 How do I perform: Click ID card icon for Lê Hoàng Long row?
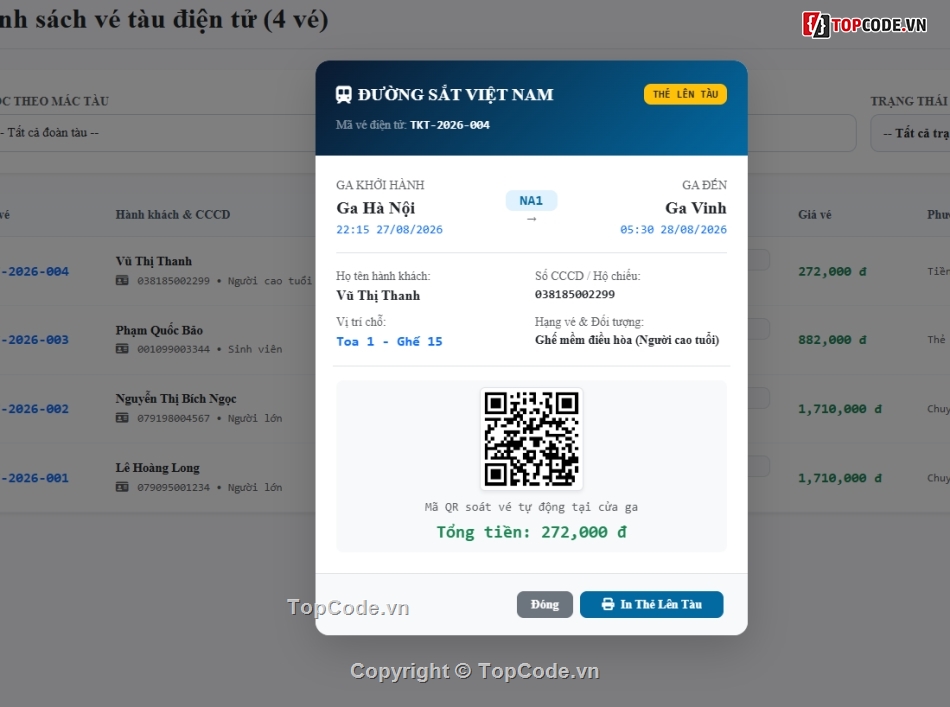(x=122, y=487)
